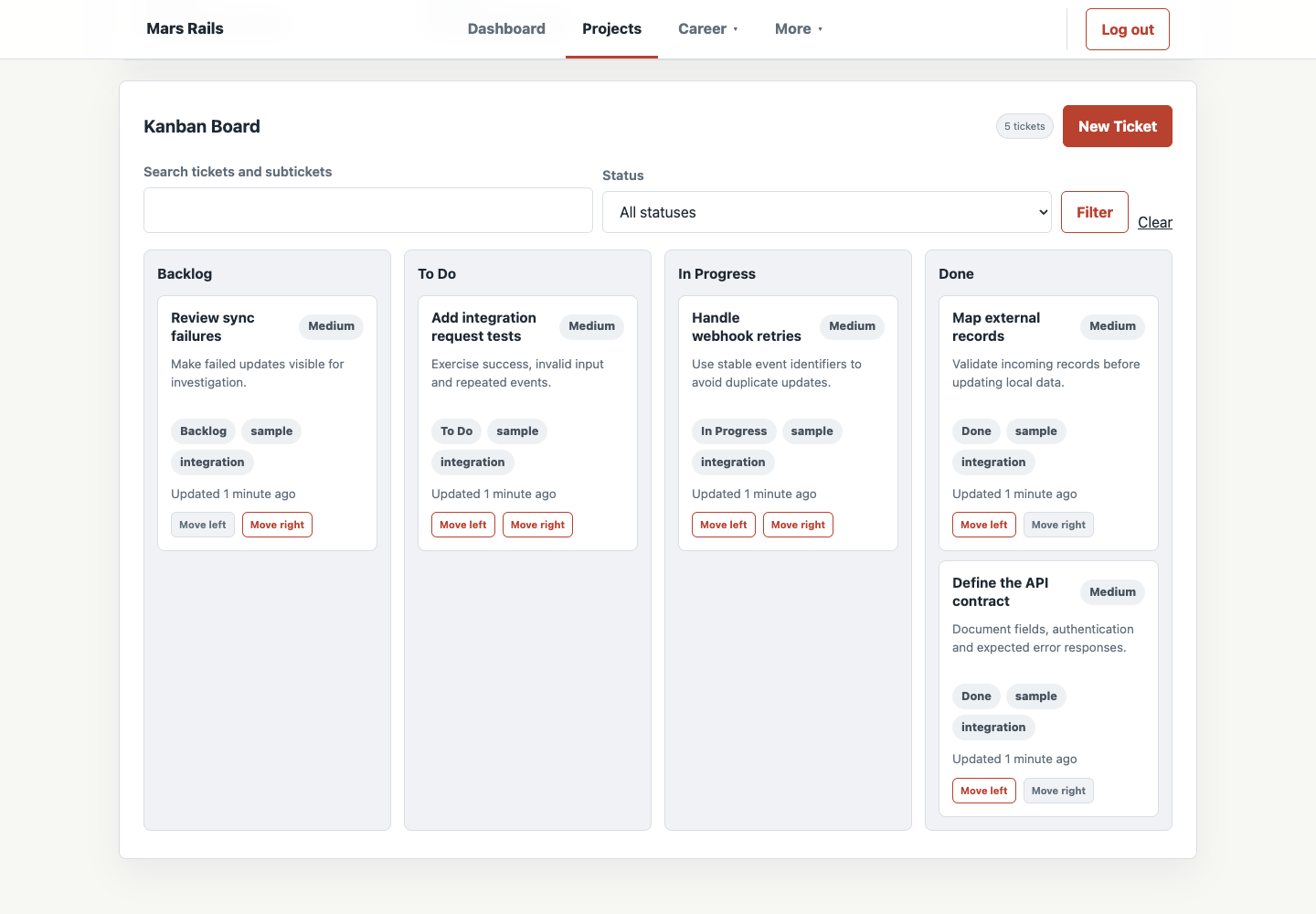Focus the ticket search input field

tap(368, 210)
